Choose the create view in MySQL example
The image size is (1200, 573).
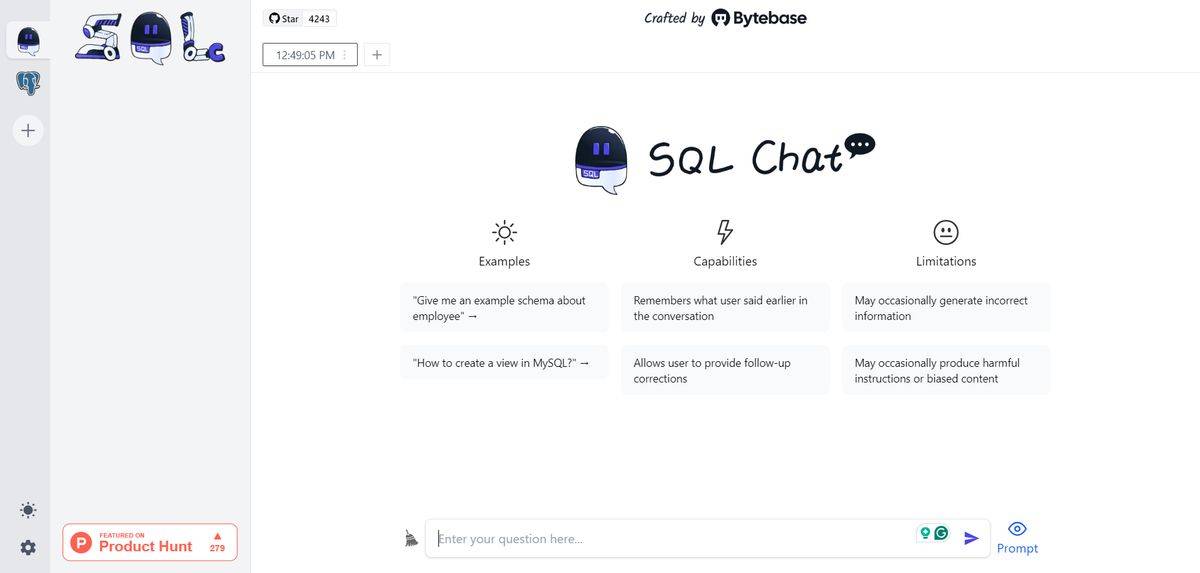pyautogui.click(x=504, y=363)
